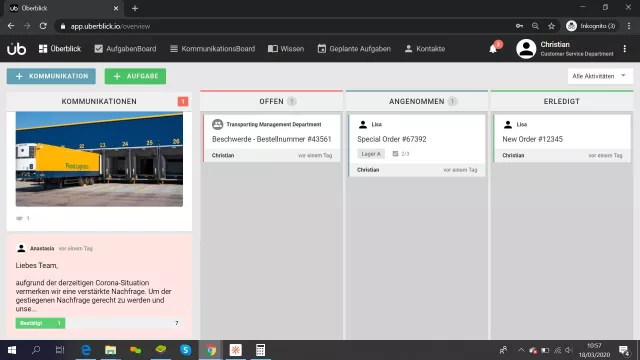This screenshot has height=360, width=640.
Task: Click the password key icon in address bar
Action: click(519, 26)
